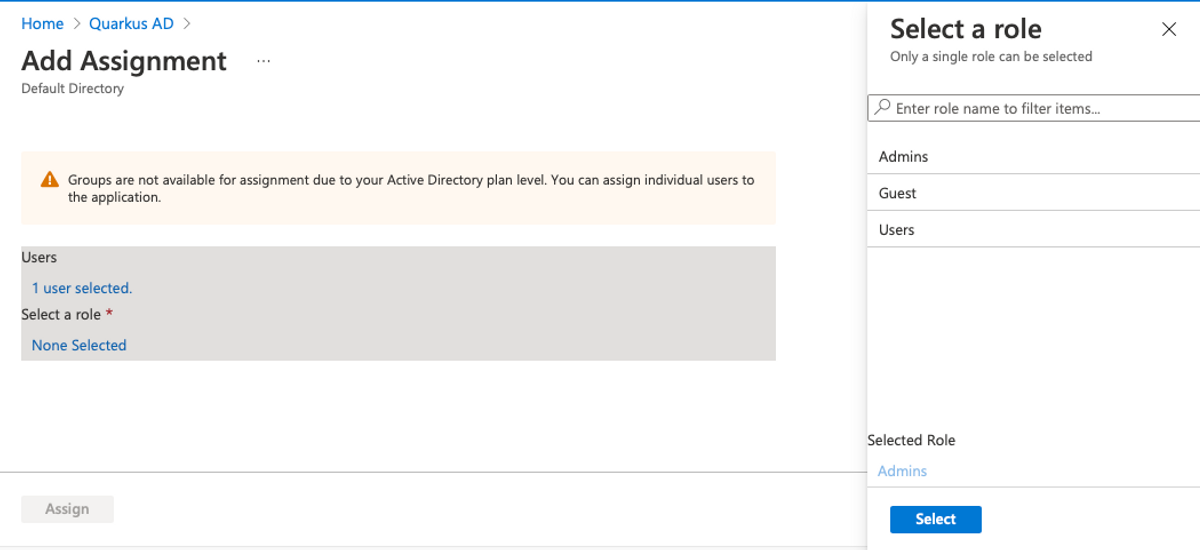Click the Add Assignment page title
This screenshot has width=1200, height=550.
[x=124, y=61]
